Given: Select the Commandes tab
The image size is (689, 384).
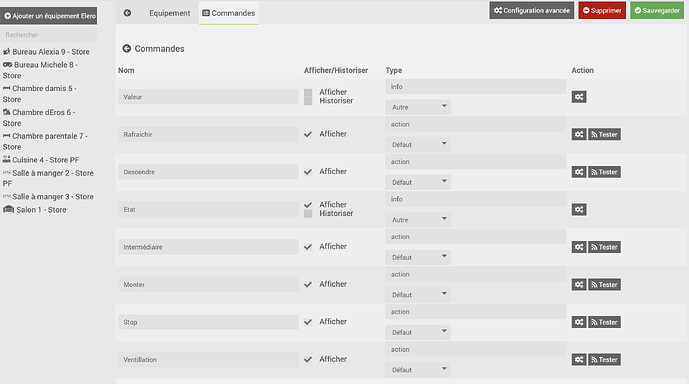Looking at the screenshot, I should 228,13.
